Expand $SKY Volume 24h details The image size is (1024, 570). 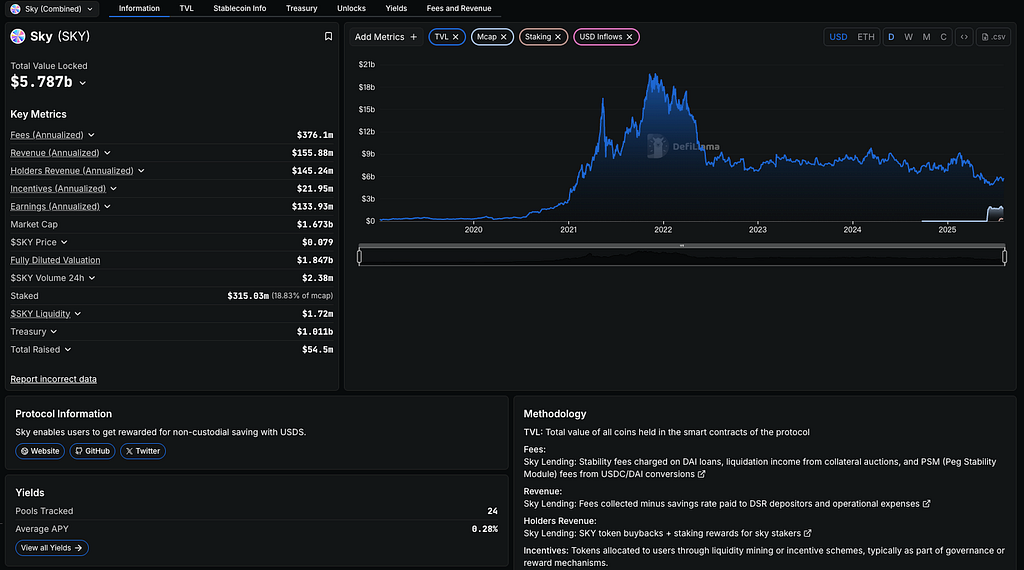[92, 278]
